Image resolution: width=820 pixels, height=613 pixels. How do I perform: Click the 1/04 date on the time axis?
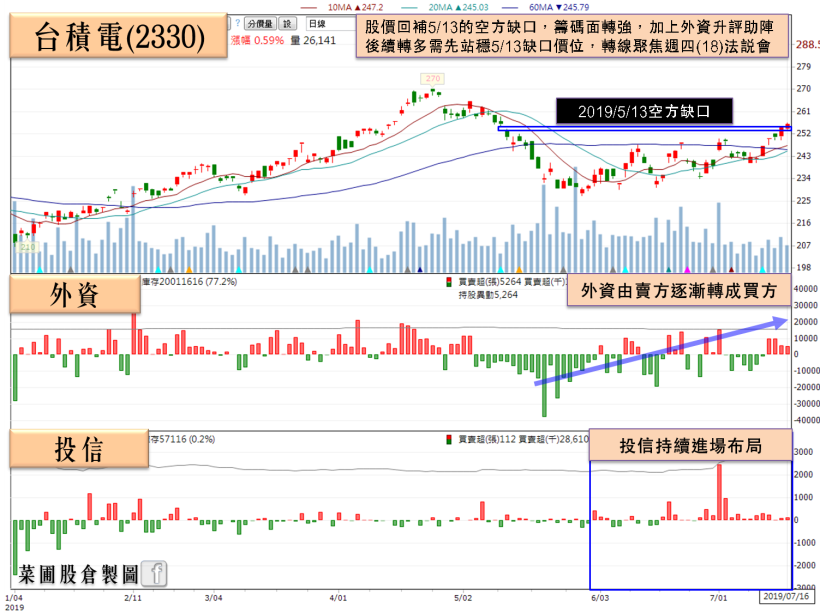coord(14,597)
